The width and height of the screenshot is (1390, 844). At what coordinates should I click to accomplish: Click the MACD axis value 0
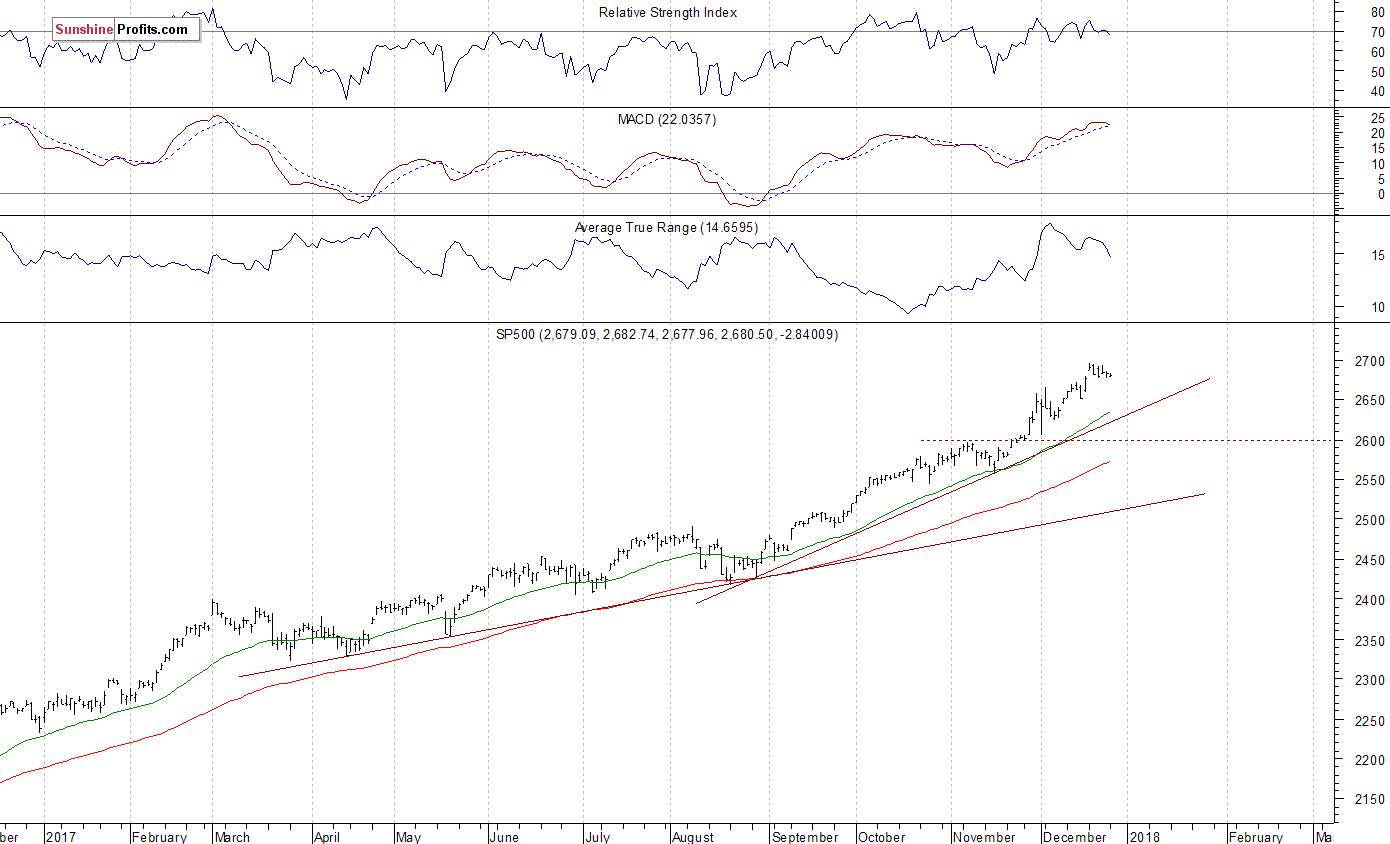1381,194
